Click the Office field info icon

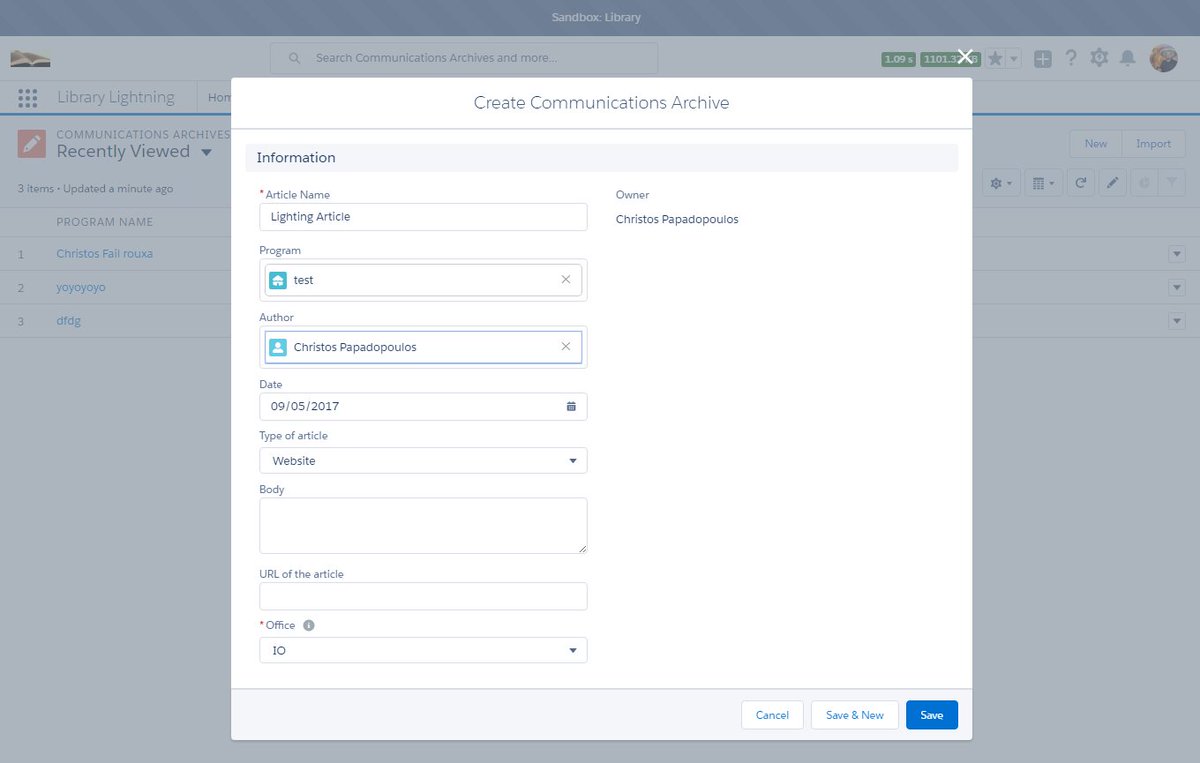[308, 625]
